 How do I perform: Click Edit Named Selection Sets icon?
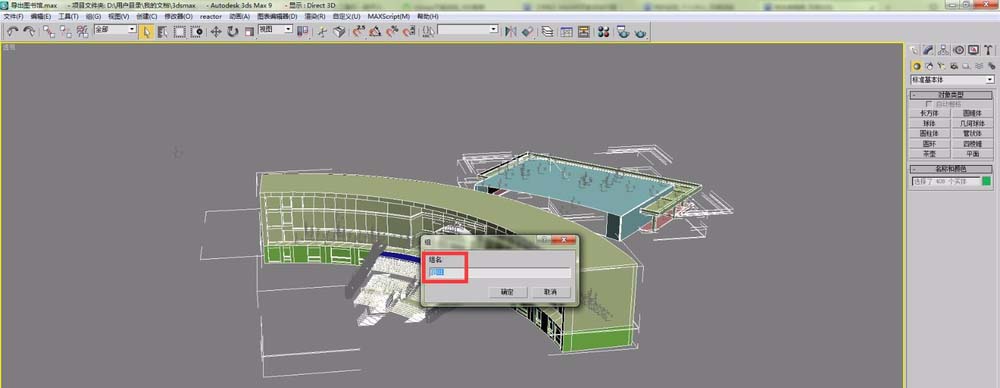pos(428,31)
